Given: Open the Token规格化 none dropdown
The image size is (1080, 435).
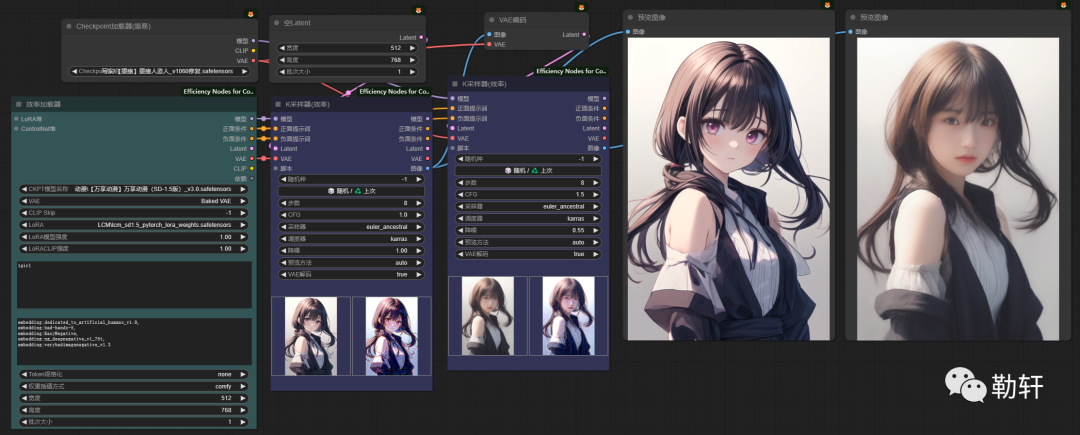Looking at the screenshot, I should pyautogui.click(x=134, y=374).
